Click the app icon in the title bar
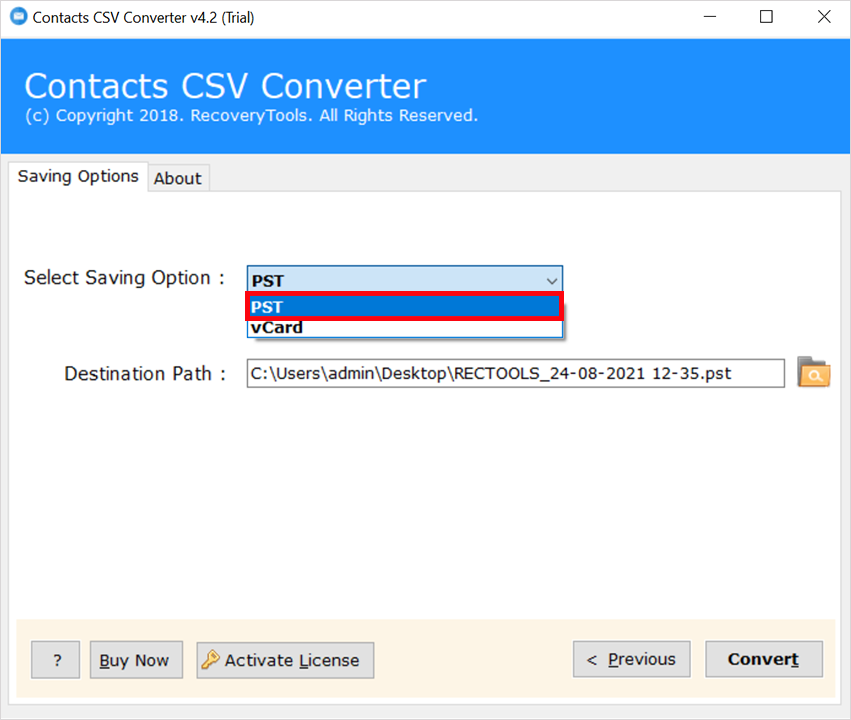The width and height of the screenshot is (851, 720). tap(18, 16)
